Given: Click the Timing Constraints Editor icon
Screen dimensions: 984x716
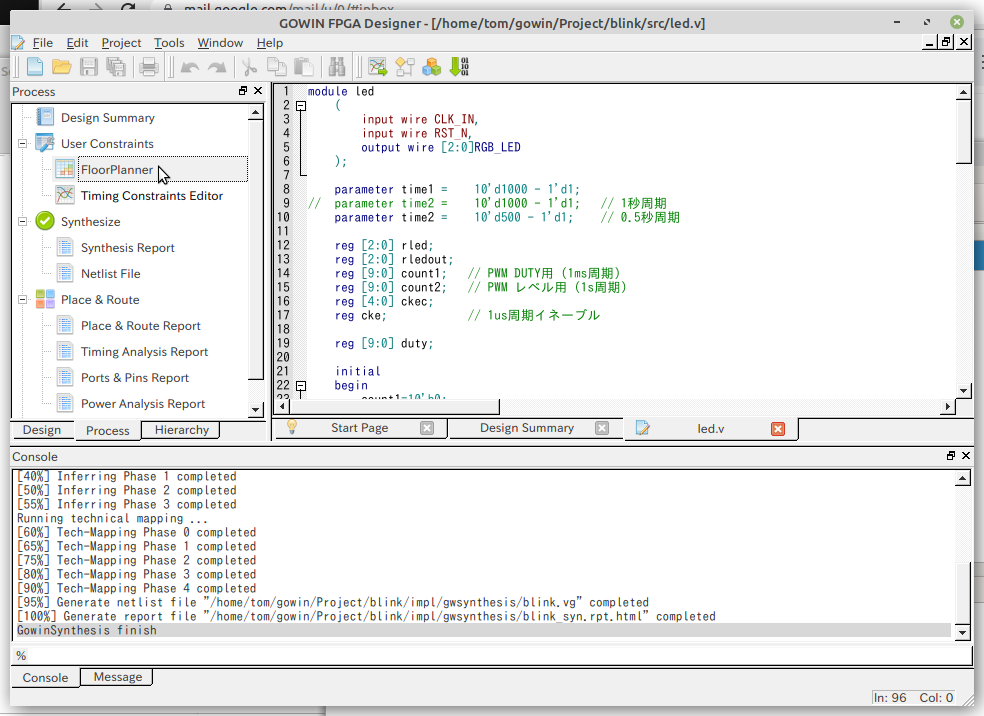Looking at the screenshot, I should (x=65, y=195).
